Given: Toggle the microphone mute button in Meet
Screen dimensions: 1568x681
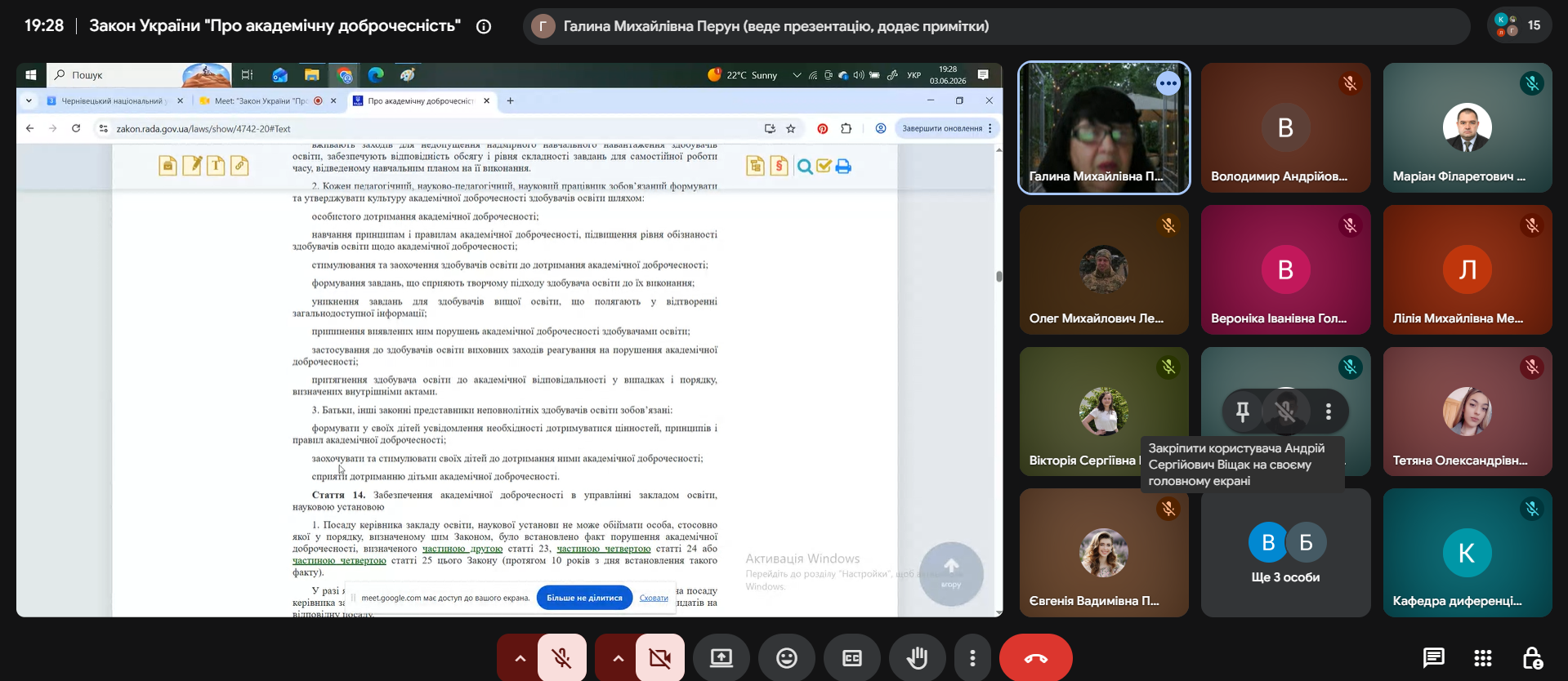Looking at the screenshot, I should pos(562,658).
